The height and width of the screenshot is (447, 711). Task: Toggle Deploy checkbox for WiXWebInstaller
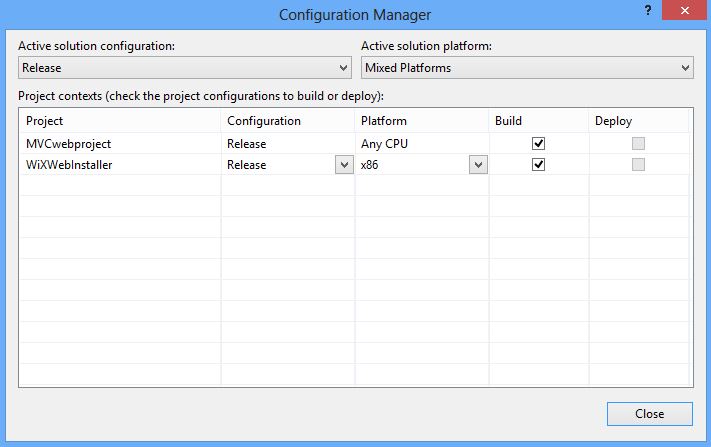(638, 165)
